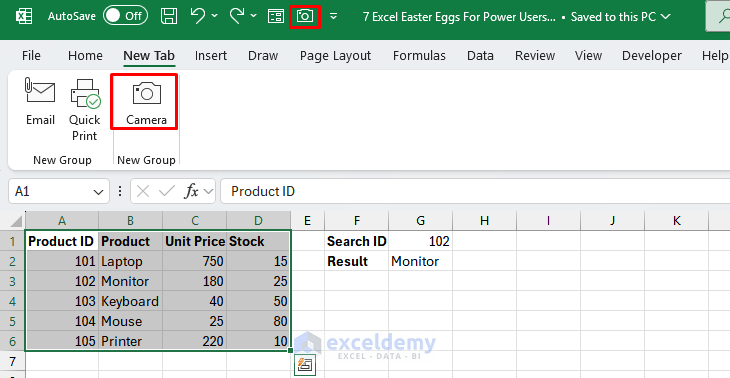Screen dimensions: 730x378
Task: Select column K header
Action: [676, 221]
